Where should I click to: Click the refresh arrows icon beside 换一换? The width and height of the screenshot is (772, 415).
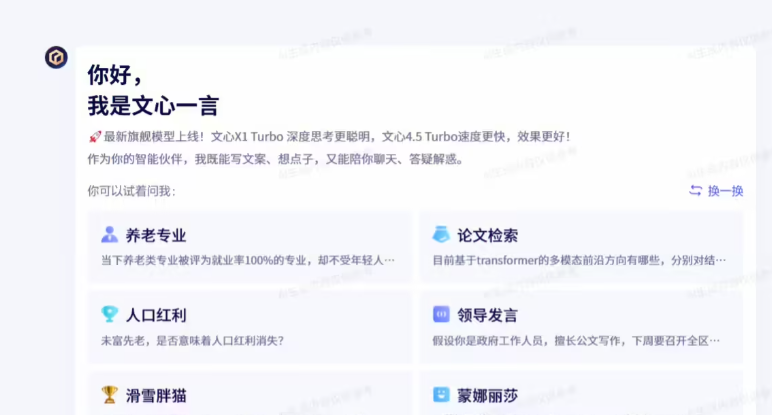[695, 191]
